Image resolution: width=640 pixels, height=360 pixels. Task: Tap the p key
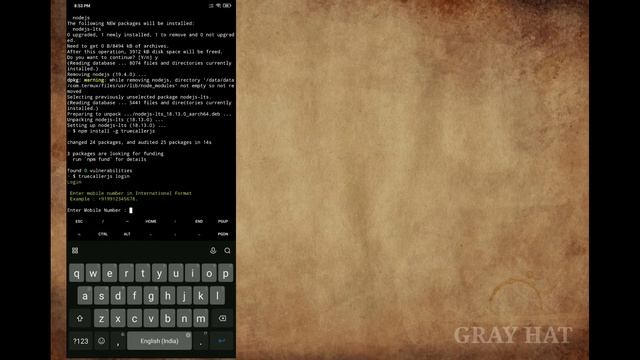click(225, 273)
